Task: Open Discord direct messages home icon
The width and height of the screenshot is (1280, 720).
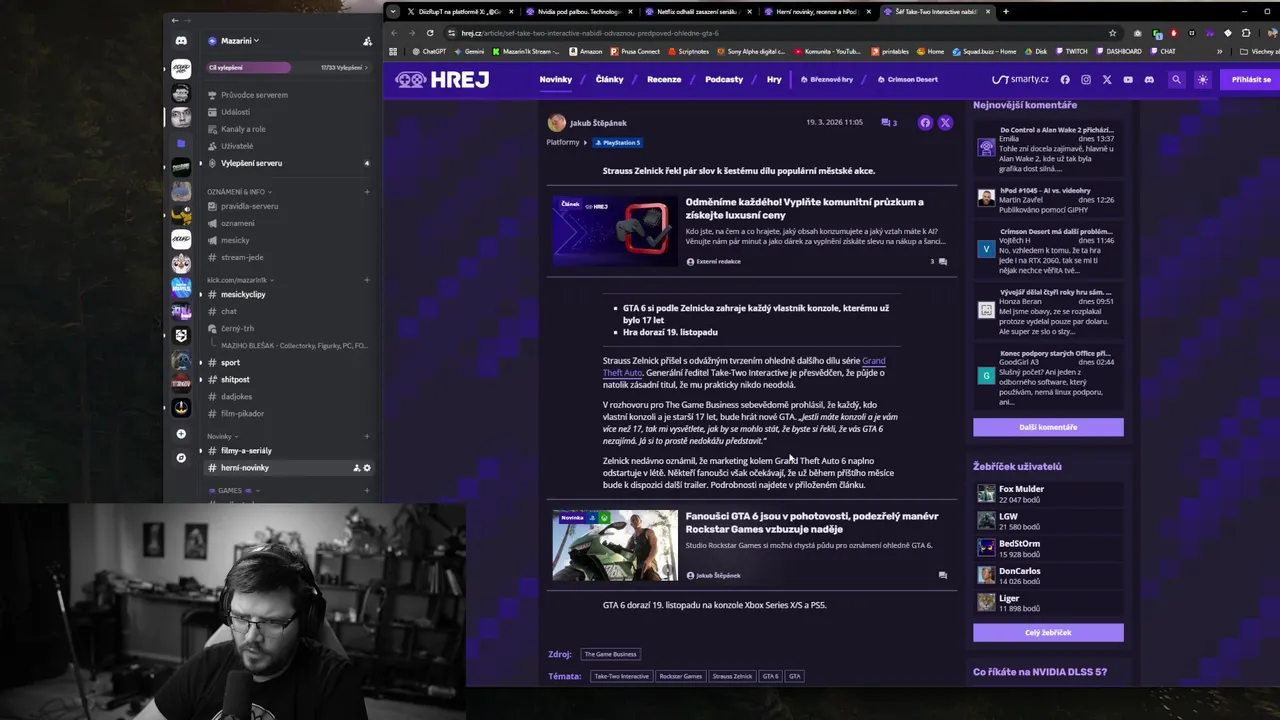Action: pyautogui.click(x=181, y=41)
